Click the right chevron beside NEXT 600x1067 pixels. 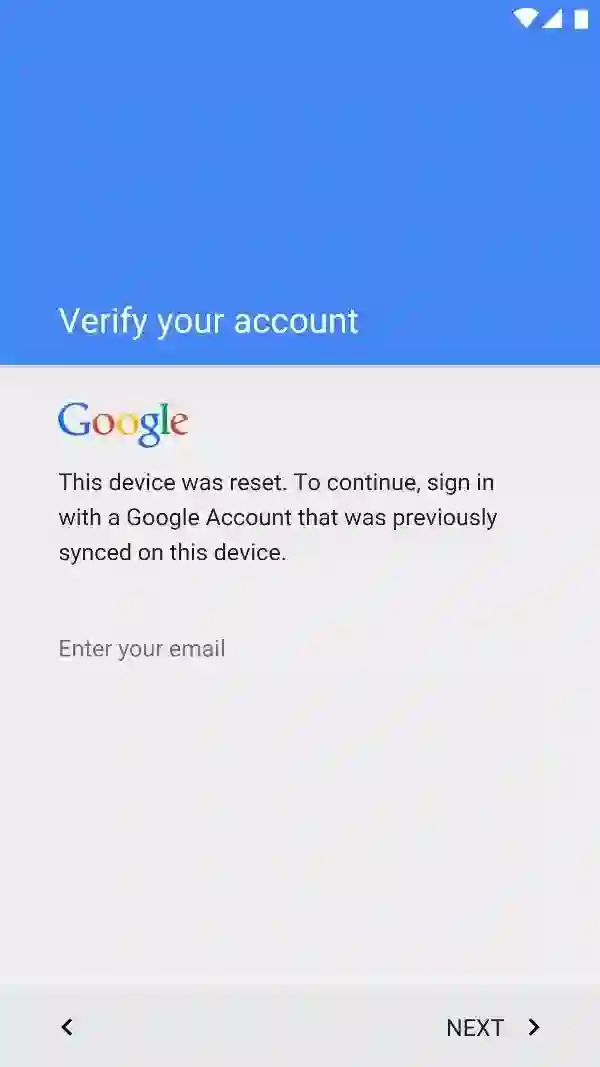(534, 1027)
